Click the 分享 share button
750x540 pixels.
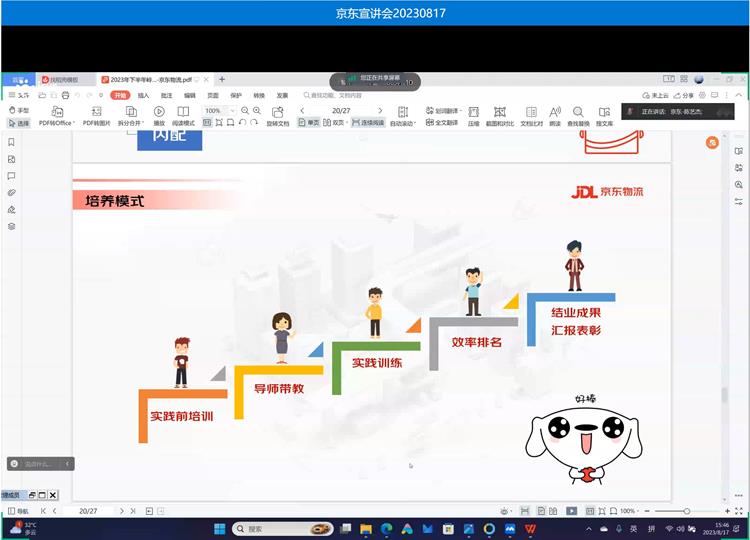686,95
